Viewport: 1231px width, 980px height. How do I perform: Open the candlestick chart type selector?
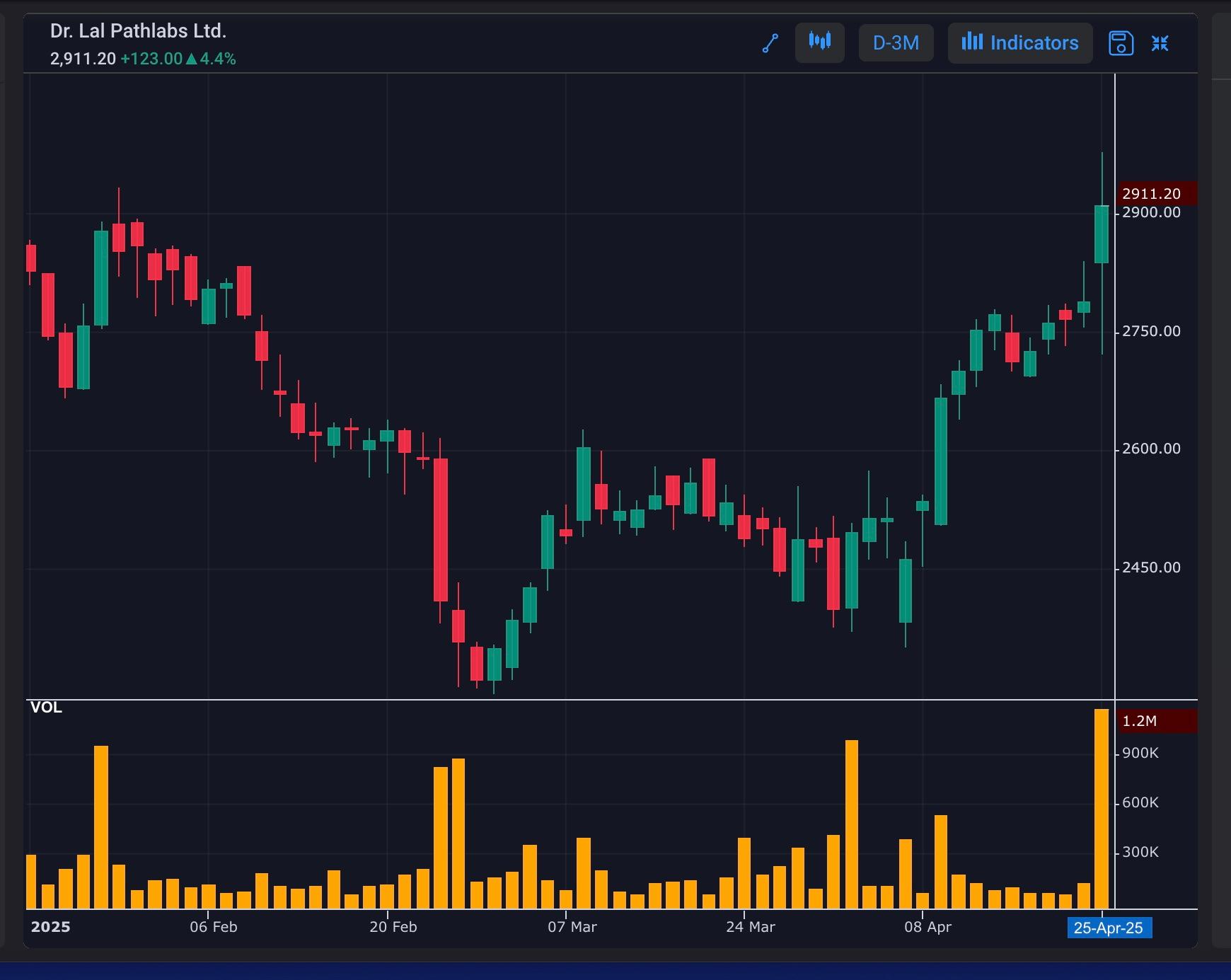click(x=820, y=42)
